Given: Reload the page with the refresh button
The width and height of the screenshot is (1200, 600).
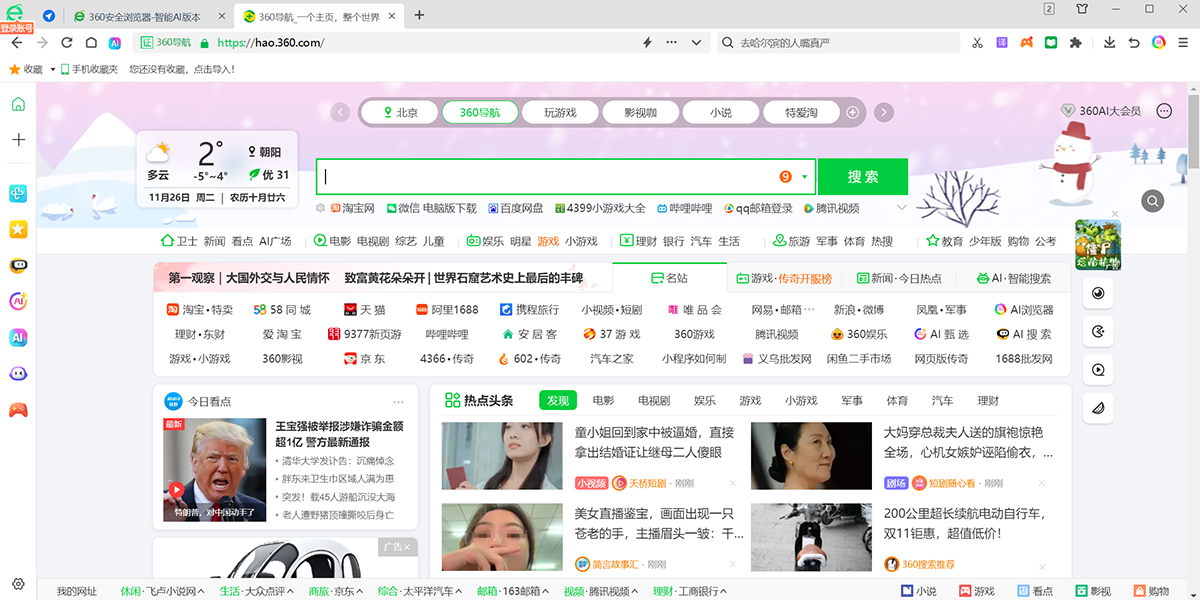Looking at the screenshot, I should pos(67,43).
